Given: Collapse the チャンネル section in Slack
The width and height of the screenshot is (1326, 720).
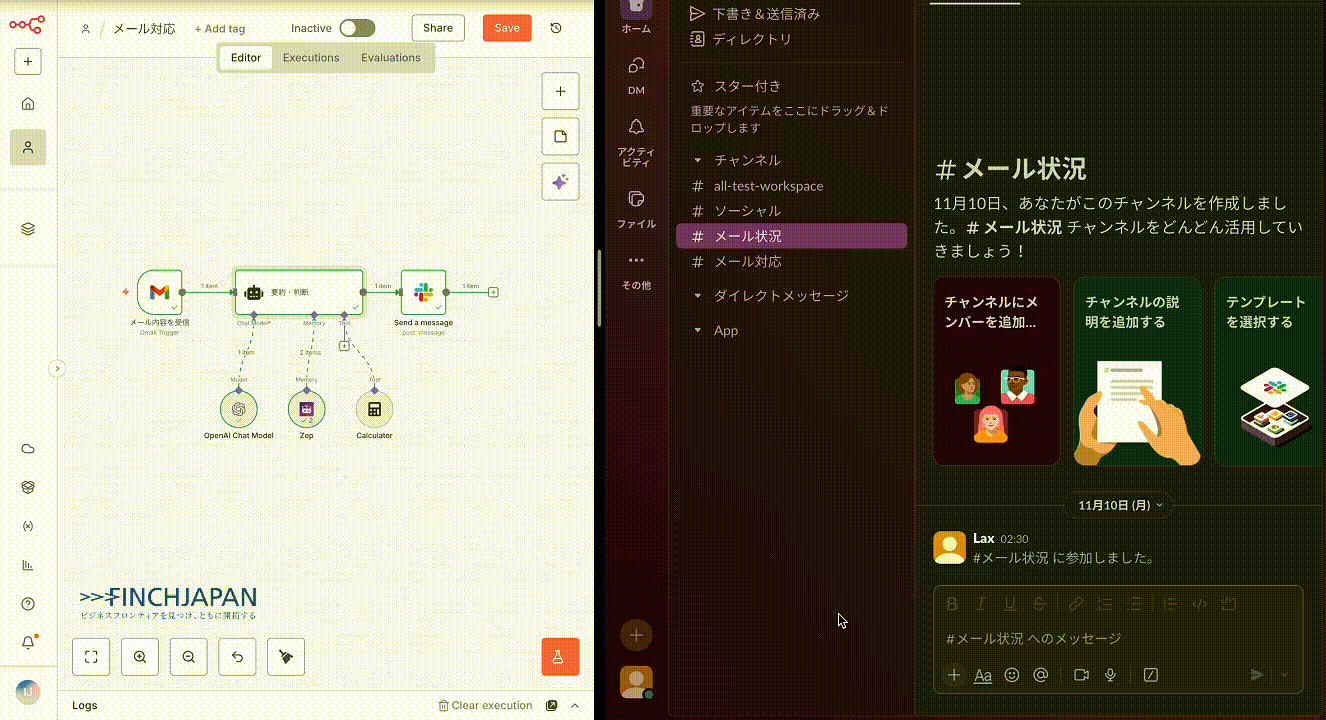Looking at the screenshot, I should pos(698,160).
